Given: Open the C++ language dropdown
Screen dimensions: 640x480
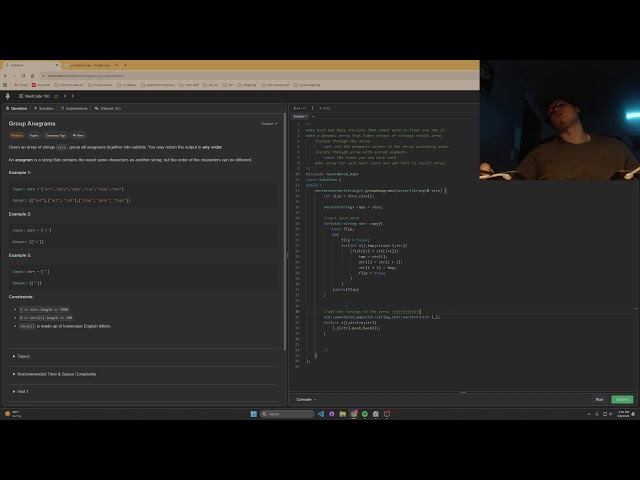Looking at the screenshot, I should click(x=300, y=109).
